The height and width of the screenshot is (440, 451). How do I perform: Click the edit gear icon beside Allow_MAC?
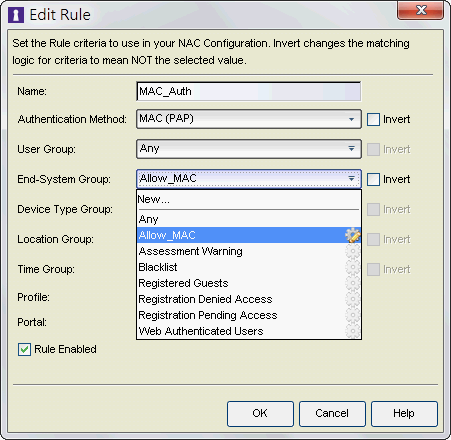pos(353,235)
